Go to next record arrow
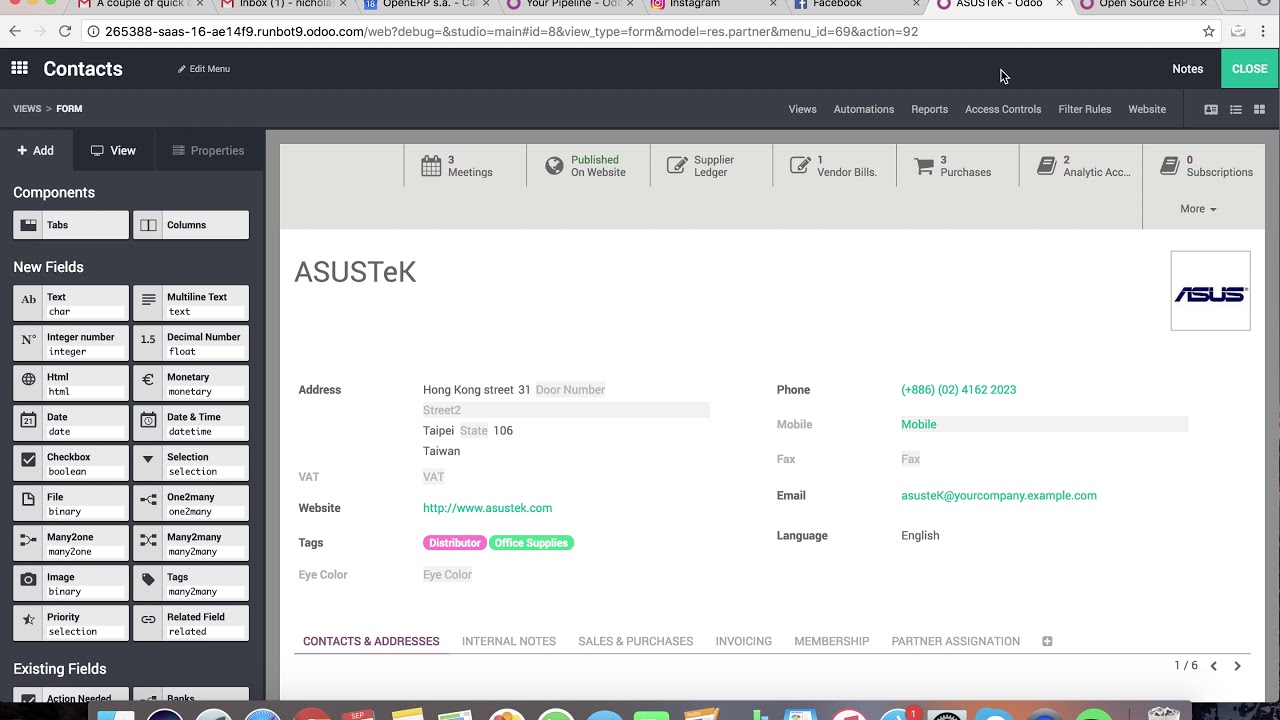The height and width of the screenshot is (720, 1280). (1237, 666)
